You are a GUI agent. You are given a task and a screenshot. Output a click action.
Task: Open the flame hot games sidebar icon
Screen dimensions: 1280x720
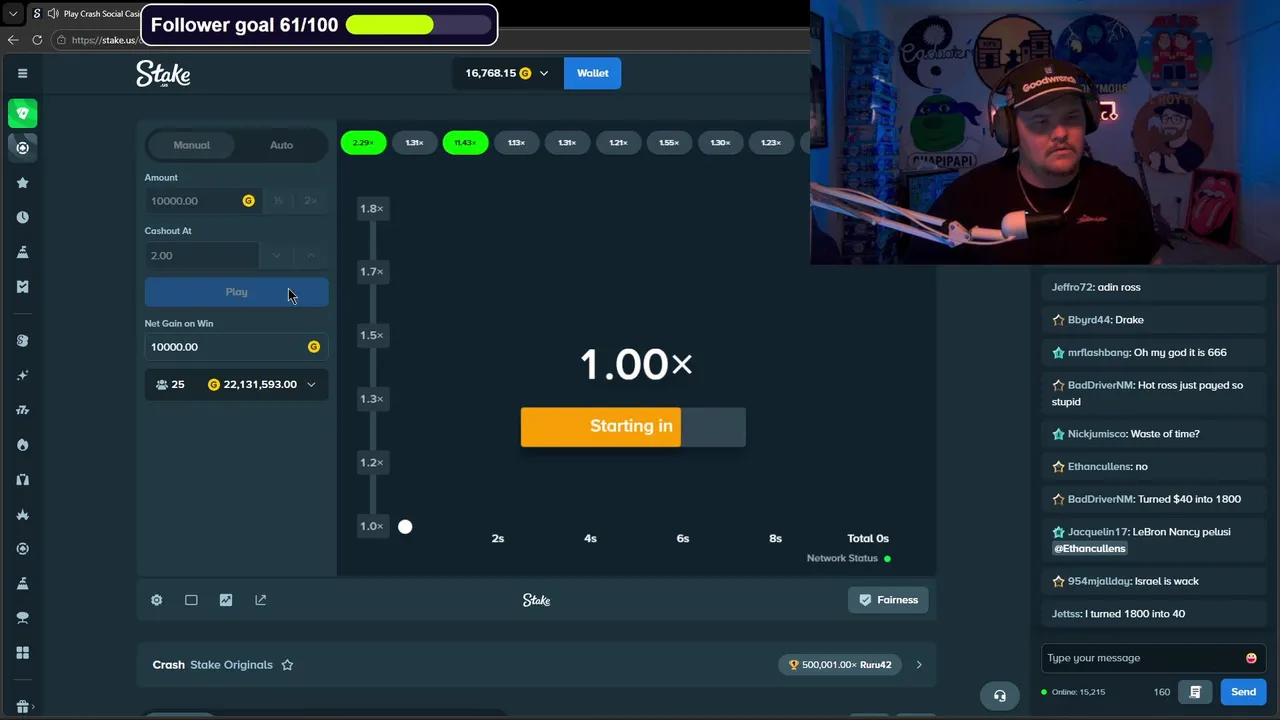[22, 445]
